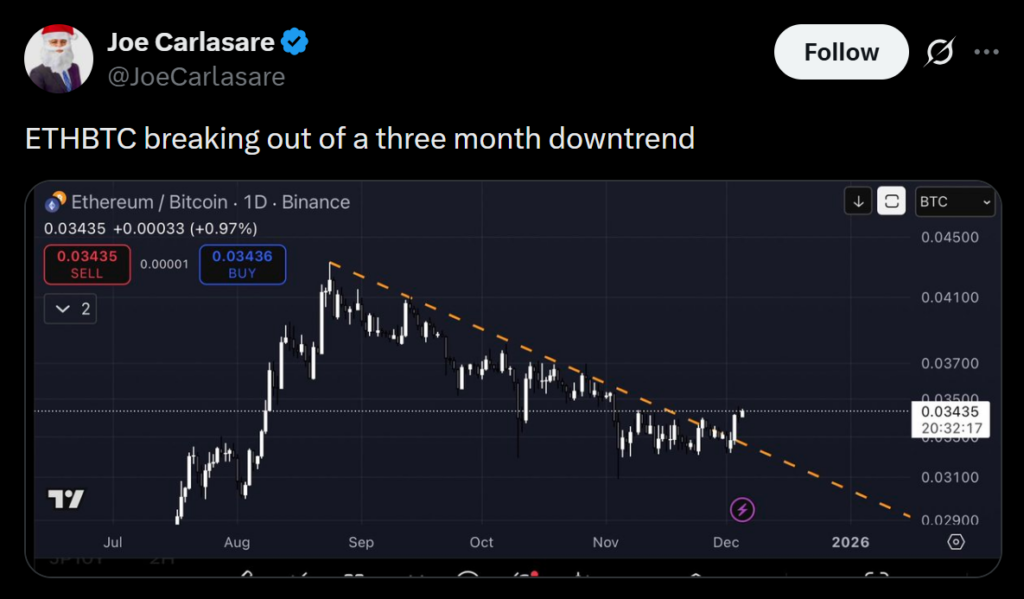The height and width of the screenshot is (599, 1024).
Task: Open the @JoeCarlasare handle link
Action: coord(196,76)
